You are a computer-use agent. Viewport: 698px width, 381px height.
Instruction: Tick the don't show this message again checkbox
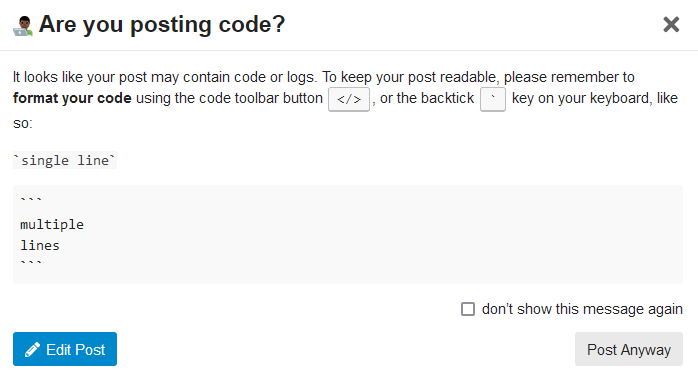coord(467,309)
